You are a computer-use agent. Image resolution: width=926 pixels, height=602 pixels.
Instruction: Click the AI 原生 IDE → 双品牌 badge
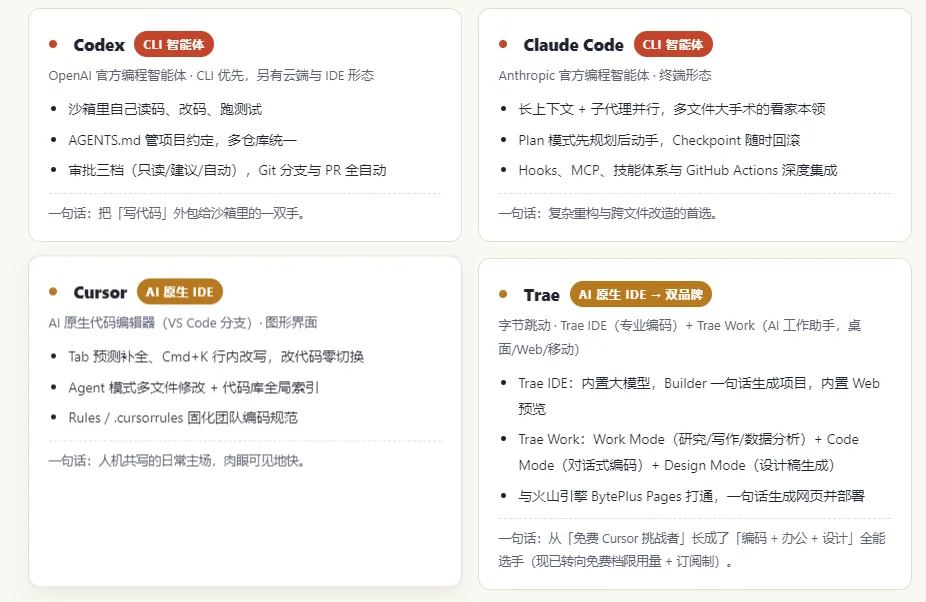[x=640, y=294]
